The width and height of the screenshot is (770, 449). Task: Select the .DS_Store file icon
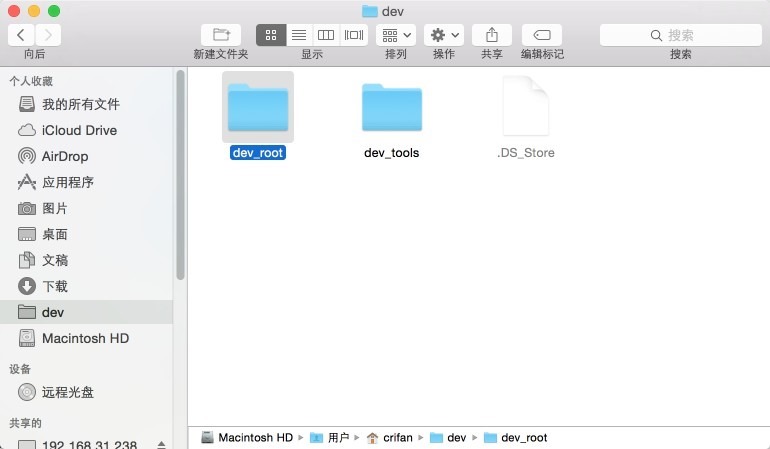526,106
